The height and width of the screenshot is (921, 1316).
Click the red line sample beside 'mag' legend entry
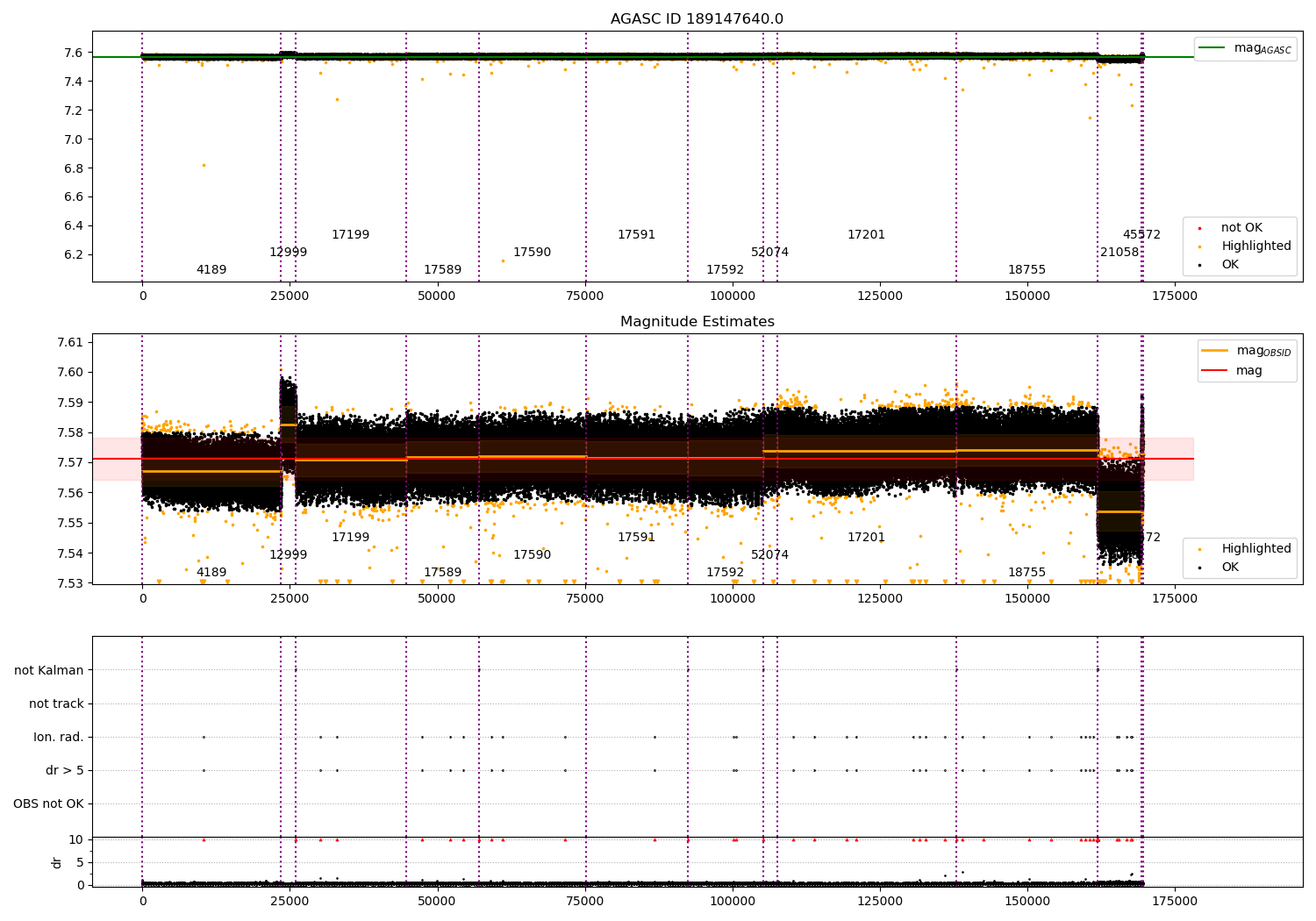[x=1214, y=371]
